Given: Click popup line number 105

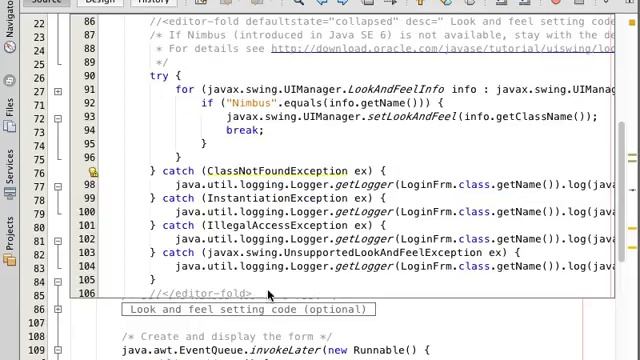Looking at the screenshot, I should click(x=87, y=280).
